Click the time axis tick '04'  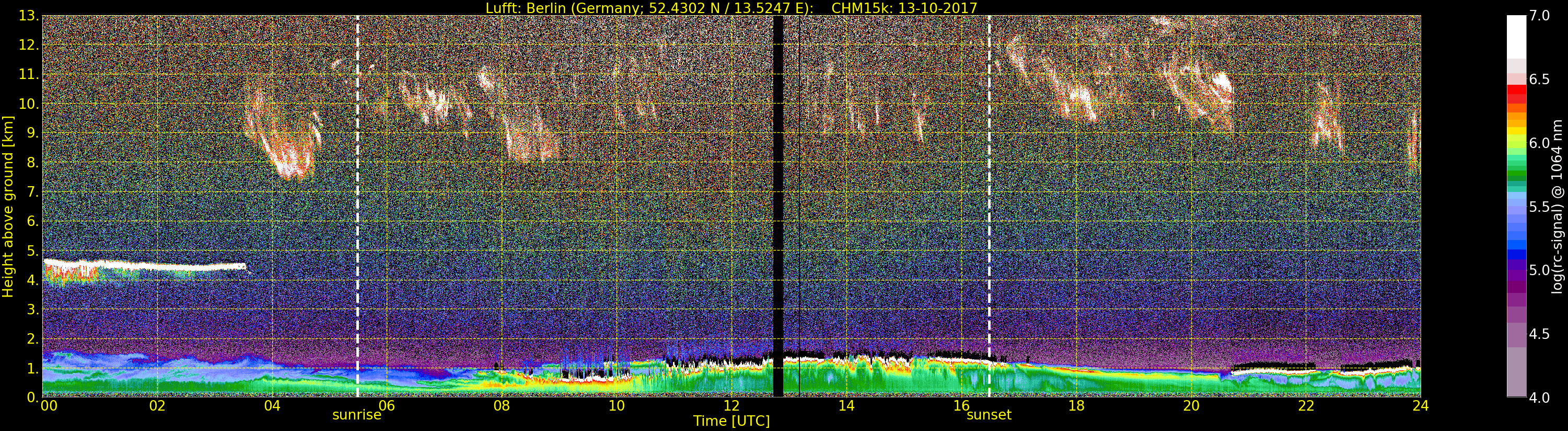[x=272, y=405]
